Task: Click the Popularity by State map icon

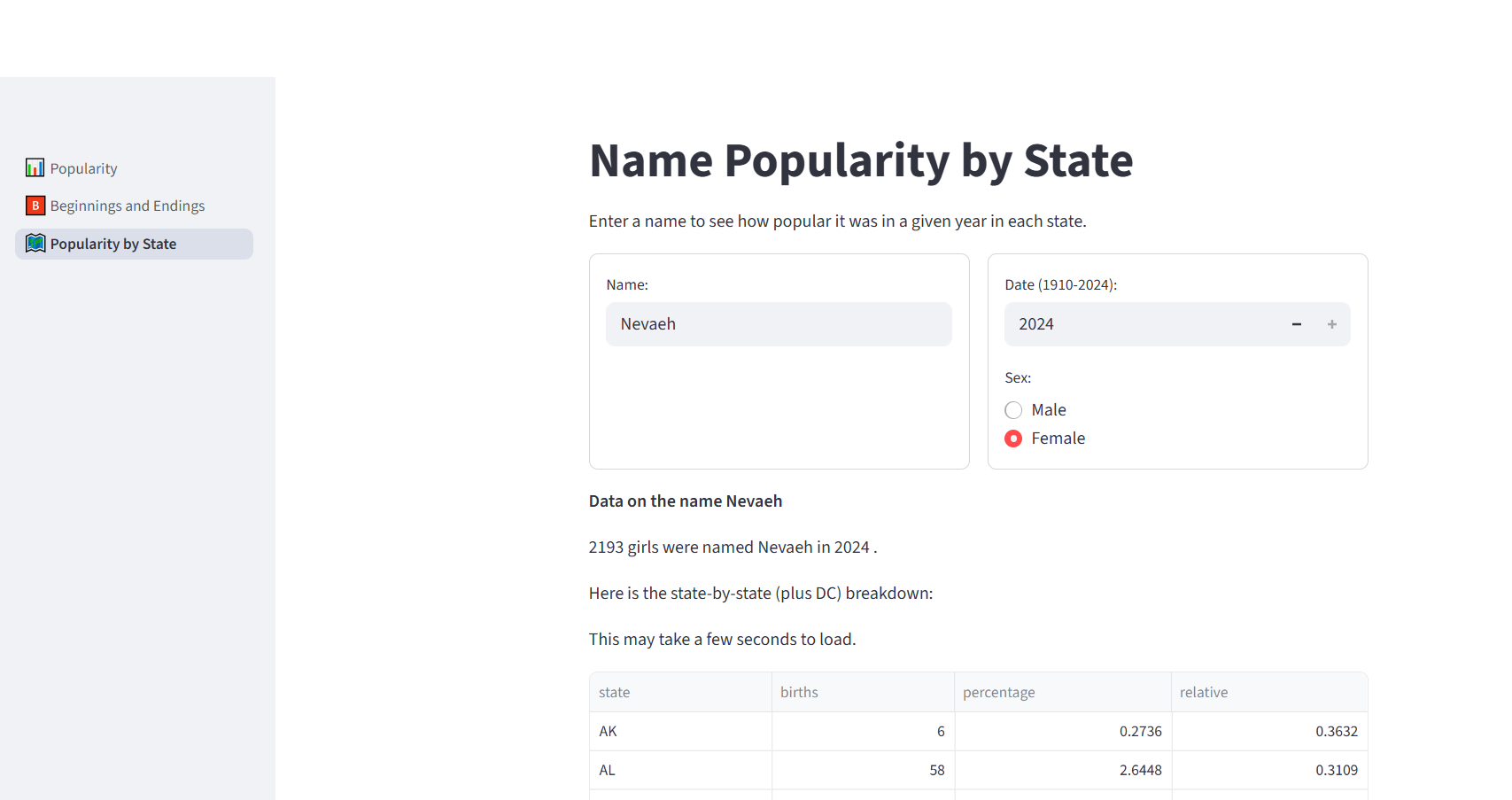Action: tap(35, 244)
